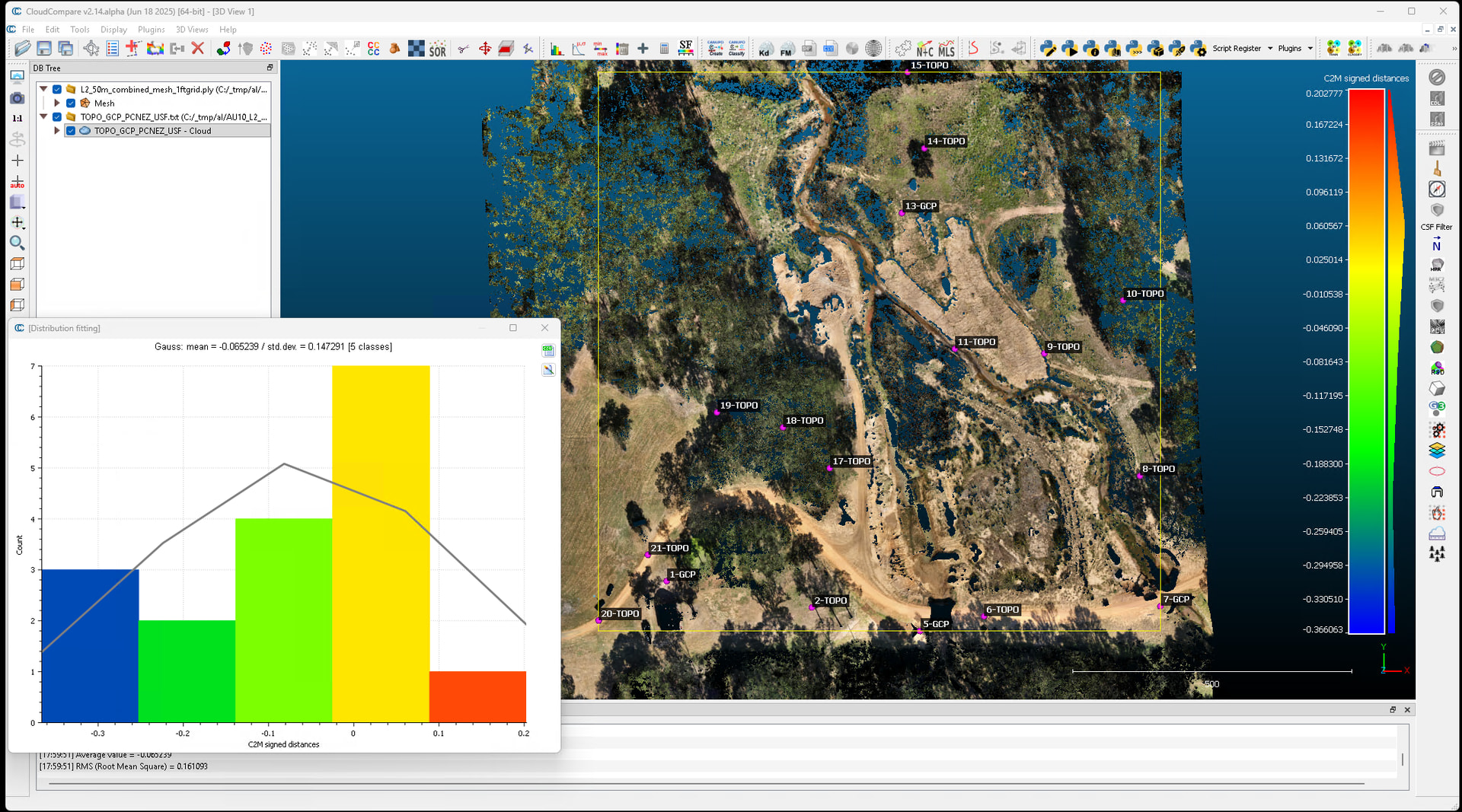Expand the TOPO_GCP_PCNEZ_USF - Cloud node
The height and width of the screenshot is (812, 1462).
(57, 131)
